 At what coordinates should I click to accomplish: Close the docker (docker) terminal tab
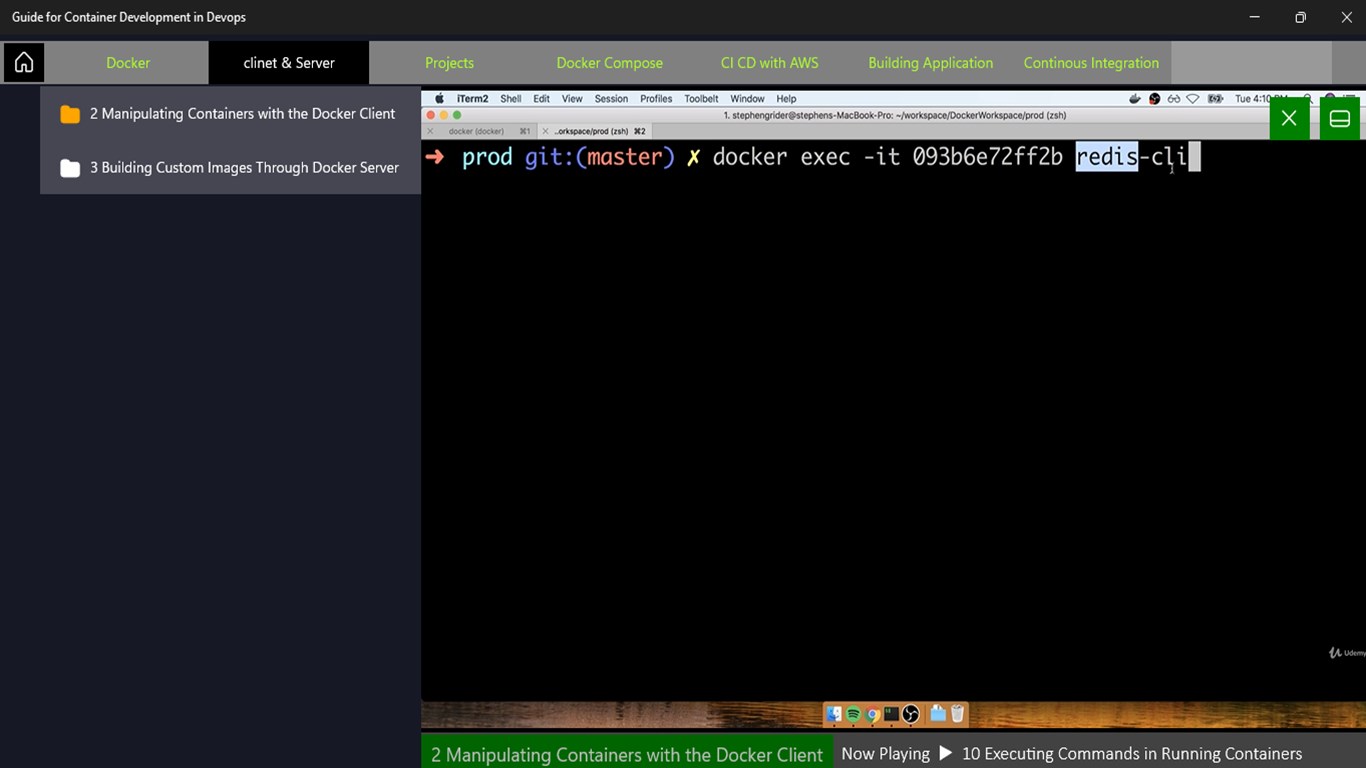[x=430, y=131]
